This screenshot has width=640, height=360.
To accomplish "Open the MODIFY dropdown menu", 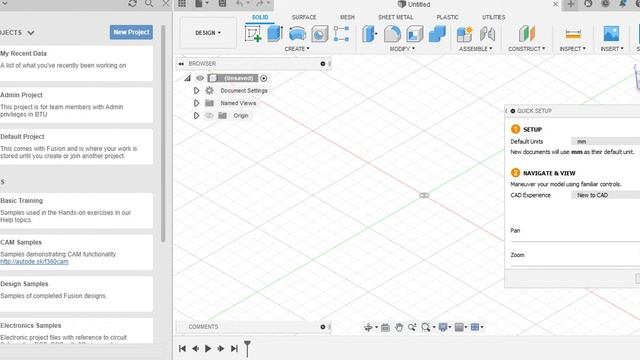I will coord(402,49).
